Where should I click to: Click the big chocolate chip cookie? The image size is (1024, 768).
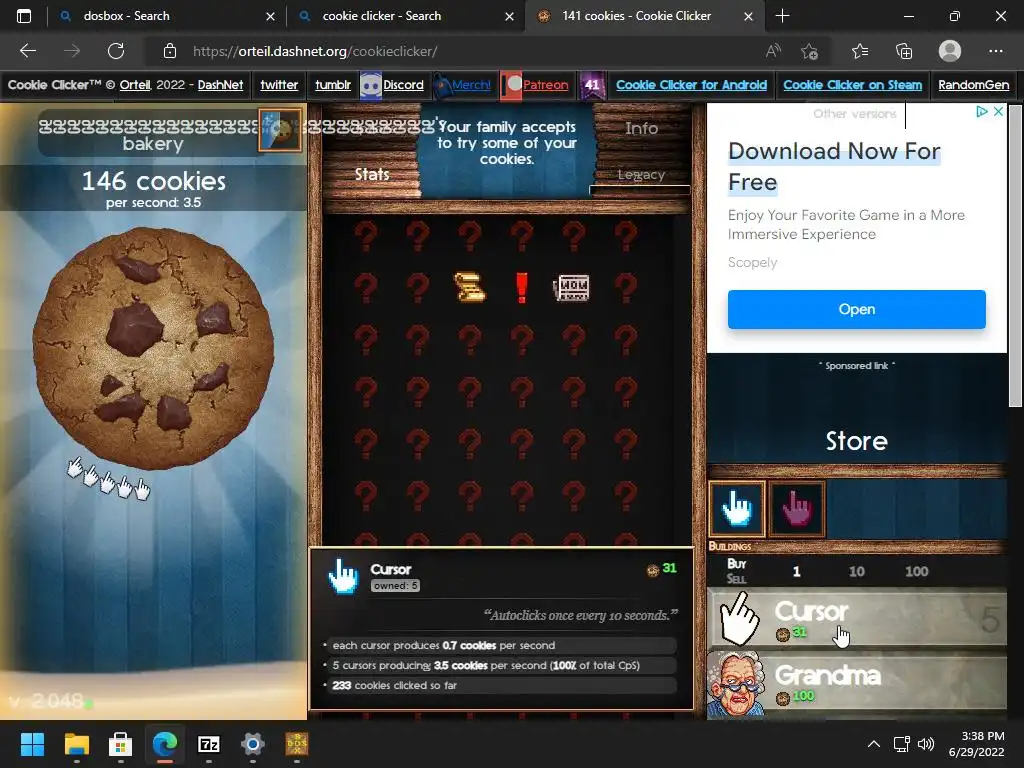tap(153, 347)
